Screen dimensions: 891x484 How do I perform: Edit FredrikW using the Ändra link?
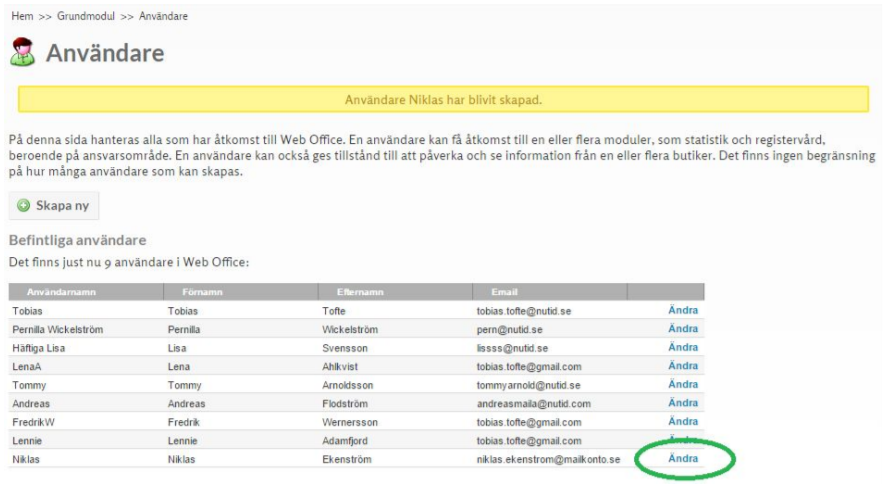683,421
